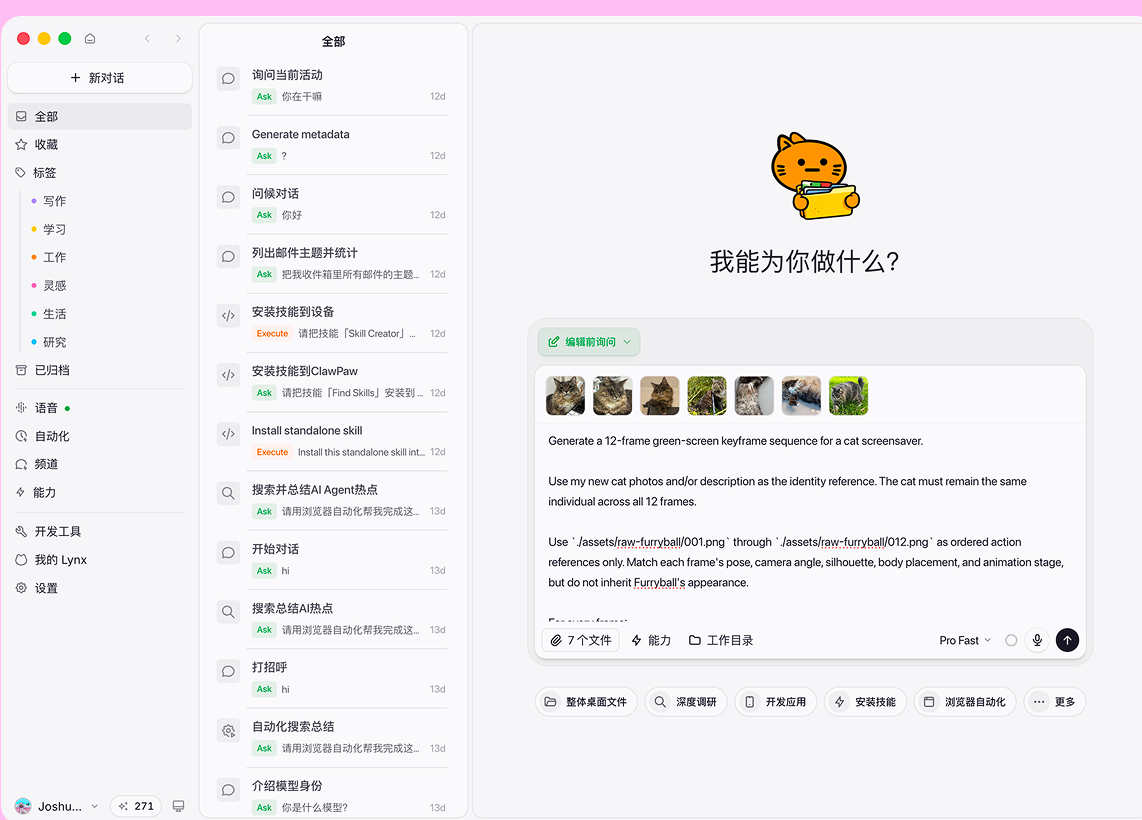Open the 列出邮件主题并统计 conversation

coord(334,263)
